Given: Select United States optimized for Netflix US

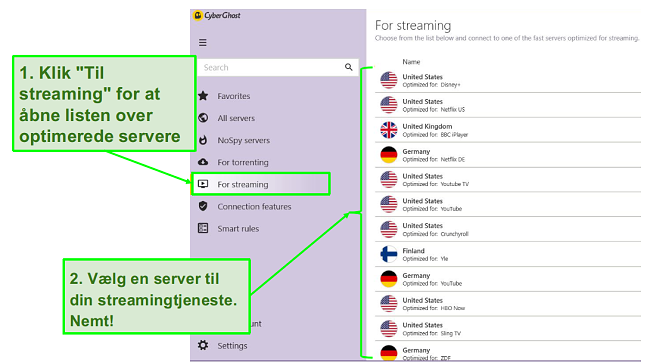Looking at the screenshot, I should pos(508,105).
